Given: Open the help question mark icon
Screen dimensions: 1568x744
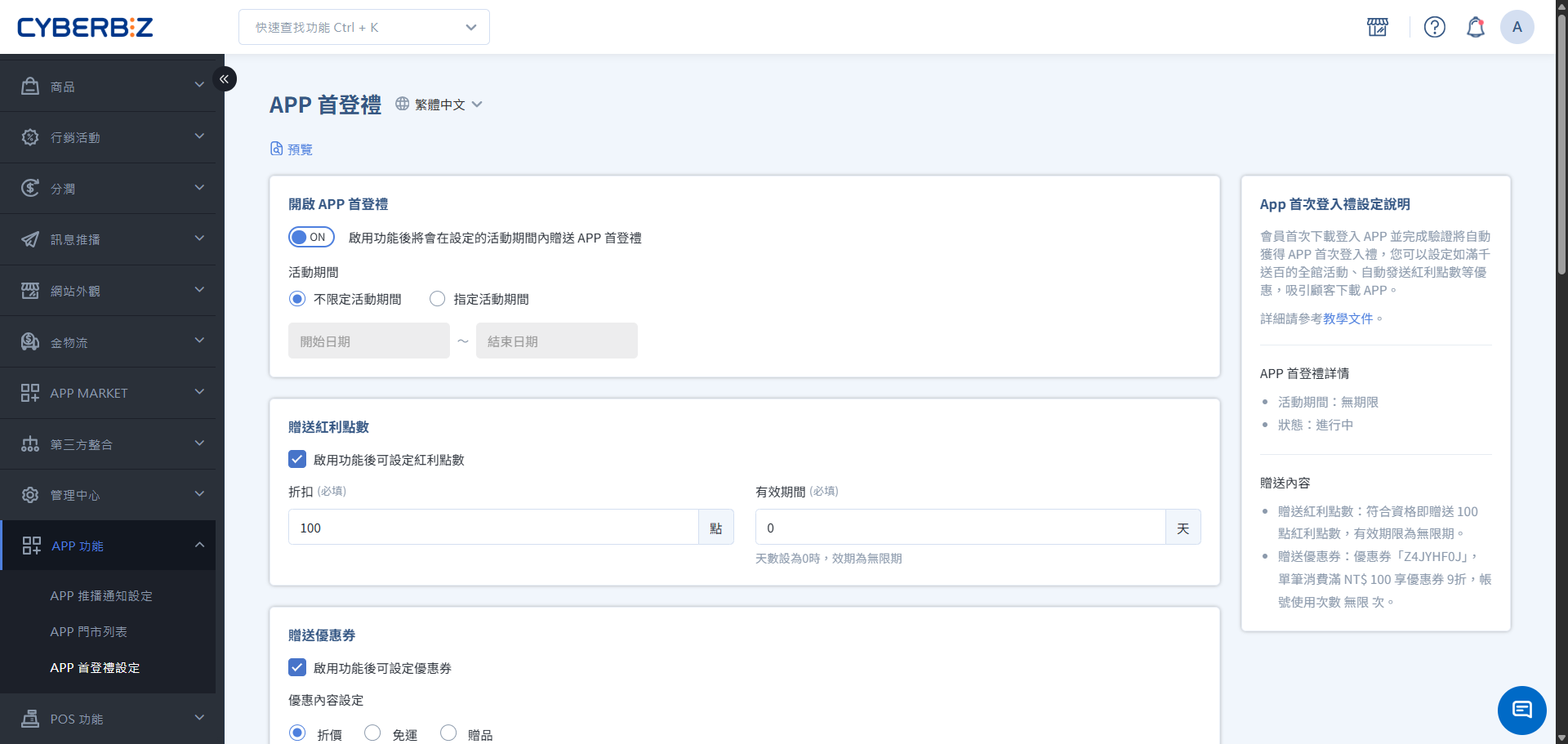Looking at the screenshot, I should tap(1435, 27).
